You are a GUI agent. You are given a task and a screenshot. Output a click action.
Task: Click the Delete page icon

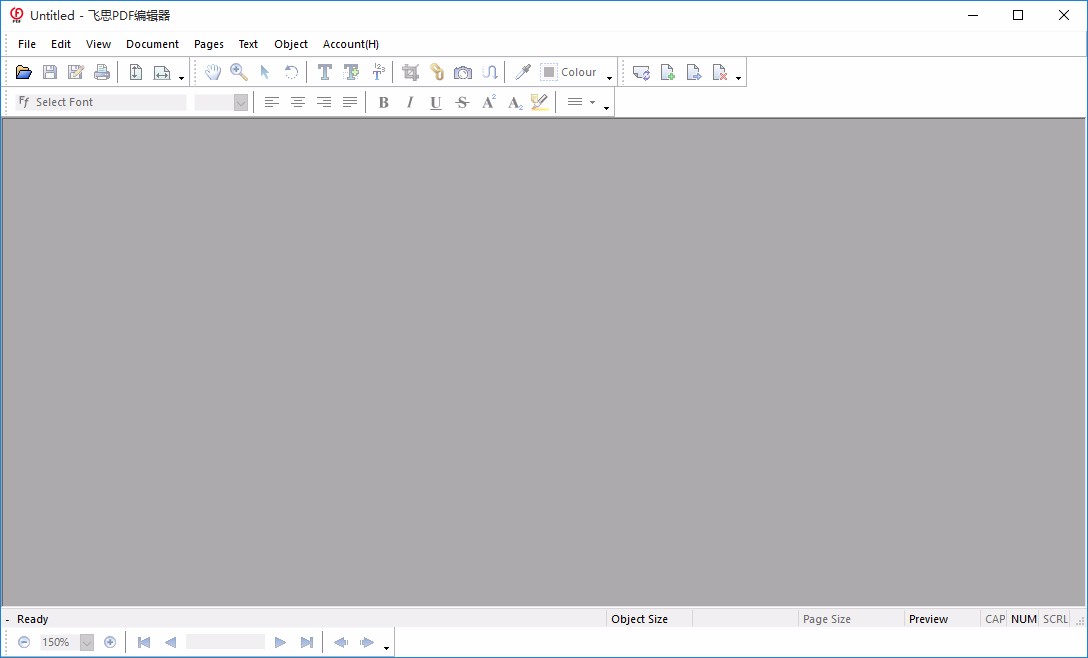(720, 72)
